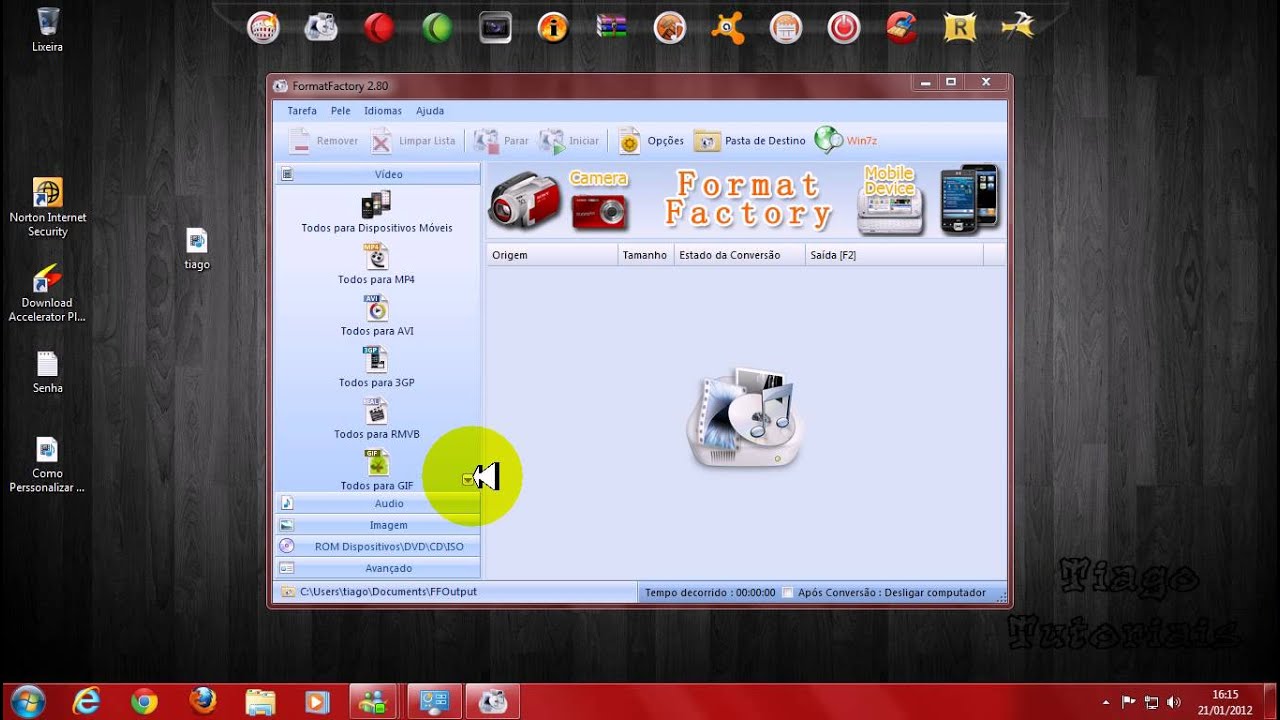Click the volume icon in system tray
1280x720 pixels.
[1173, 702]
